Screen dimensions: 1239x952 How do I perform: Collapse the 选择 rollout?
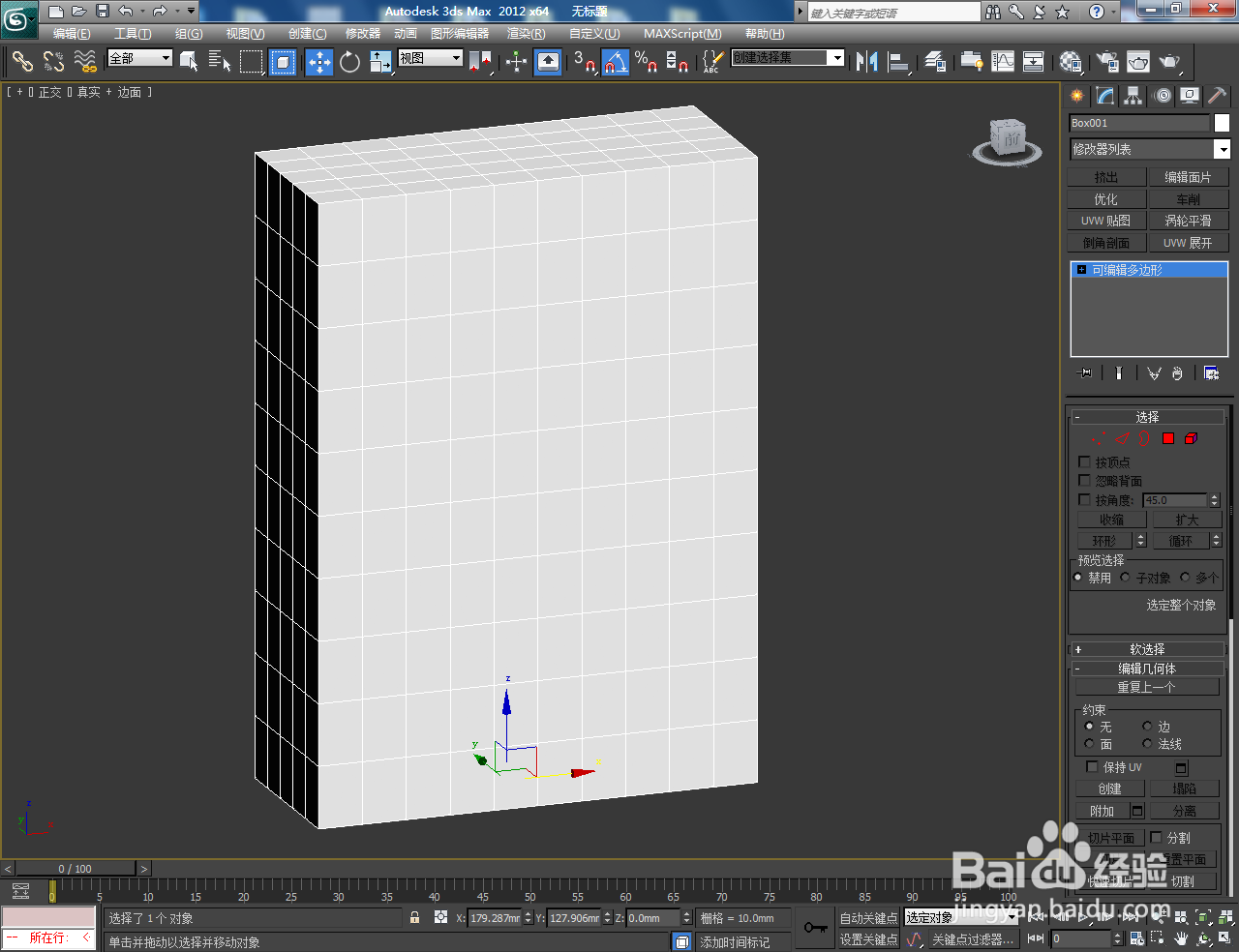pos(1148,417)
